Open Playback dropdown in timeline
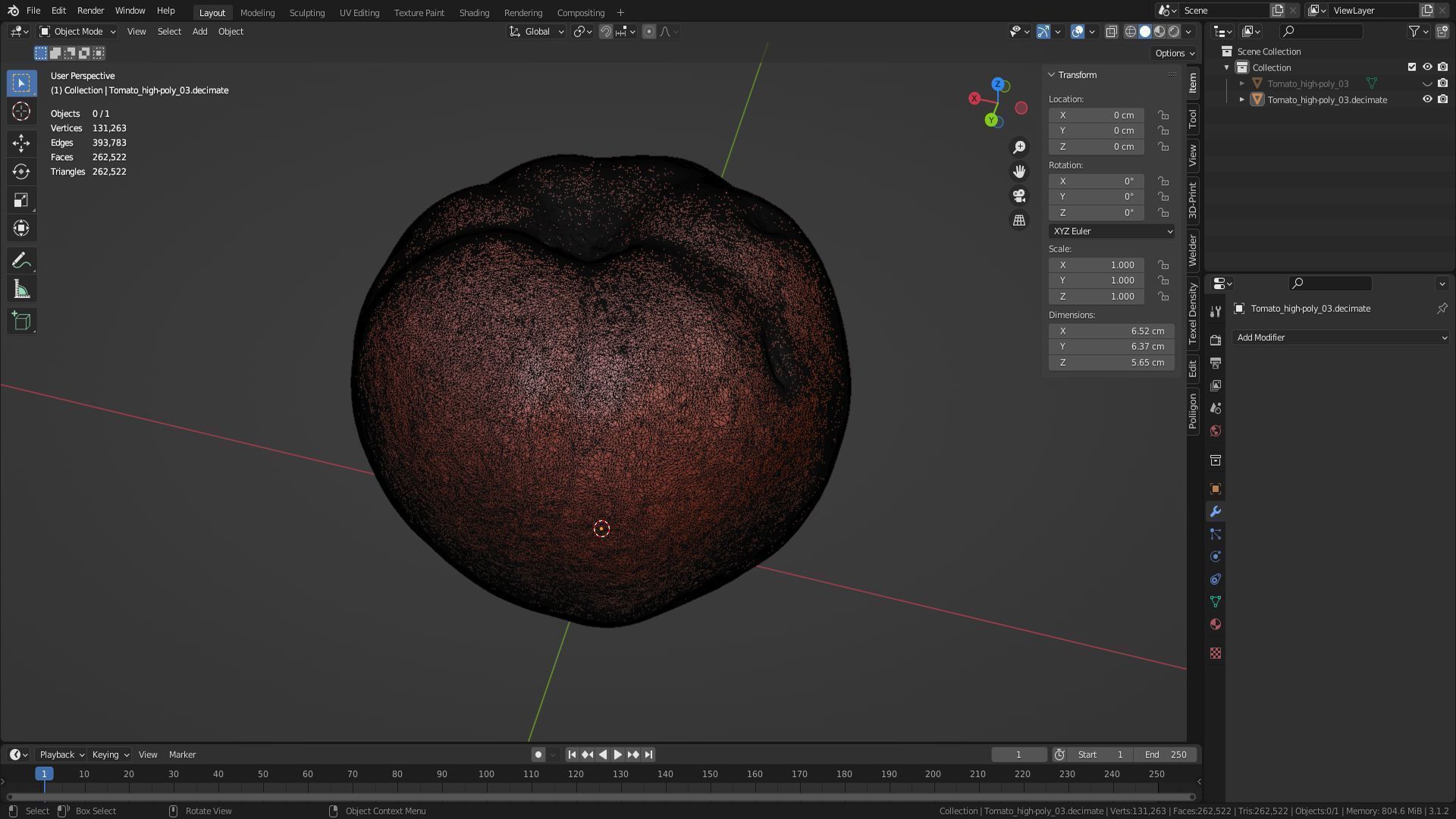Viewport: 1456px width, 819px height. click(x=61, y=755)
